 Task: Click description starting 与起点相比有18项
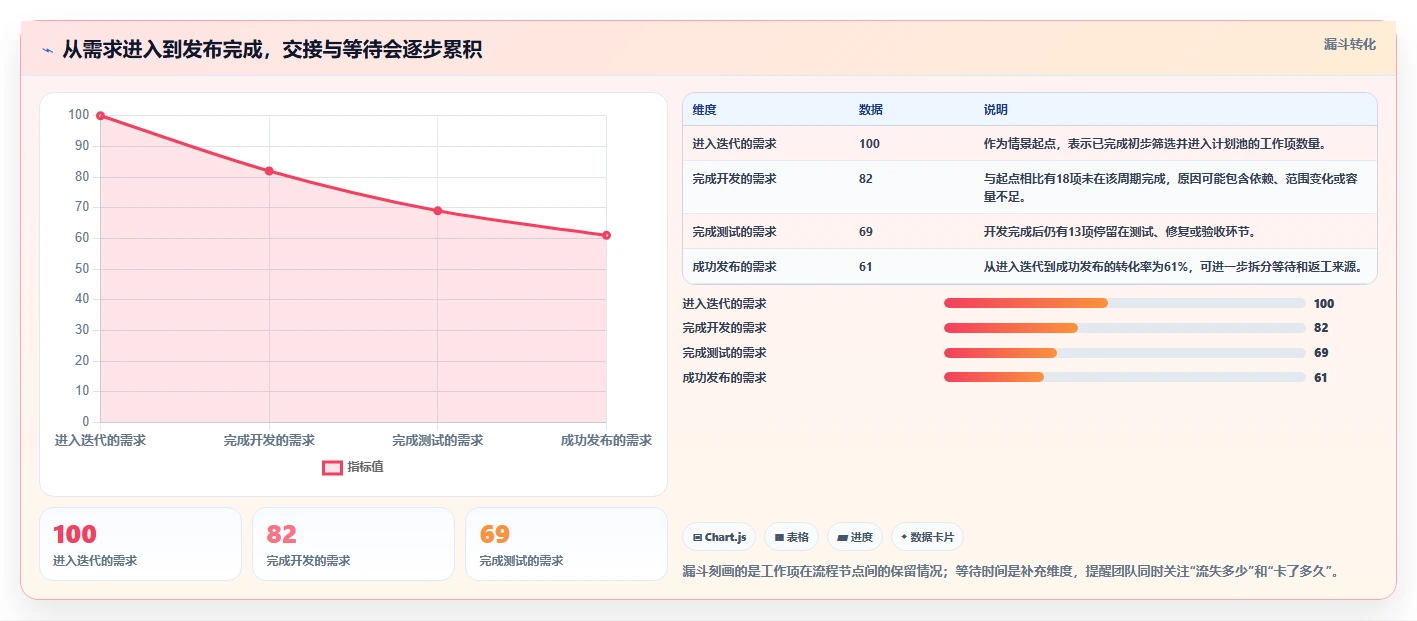pos(1171,188)
